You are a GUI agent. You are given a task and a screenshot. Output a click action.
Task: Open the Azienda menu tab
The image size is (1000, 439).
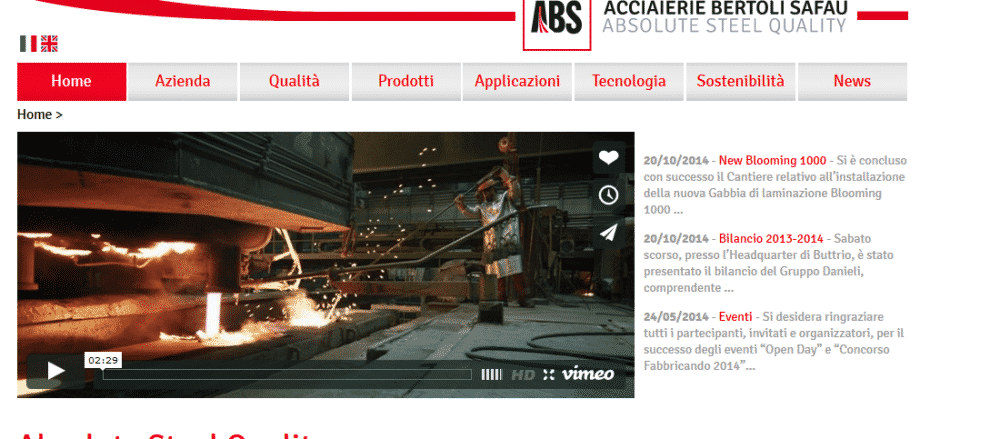click(x=182, y=82)
